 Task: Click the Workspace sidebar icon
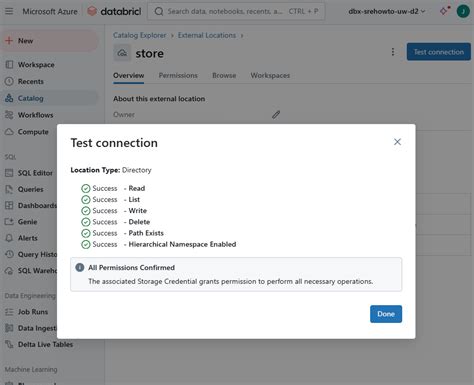click(9, 64)
